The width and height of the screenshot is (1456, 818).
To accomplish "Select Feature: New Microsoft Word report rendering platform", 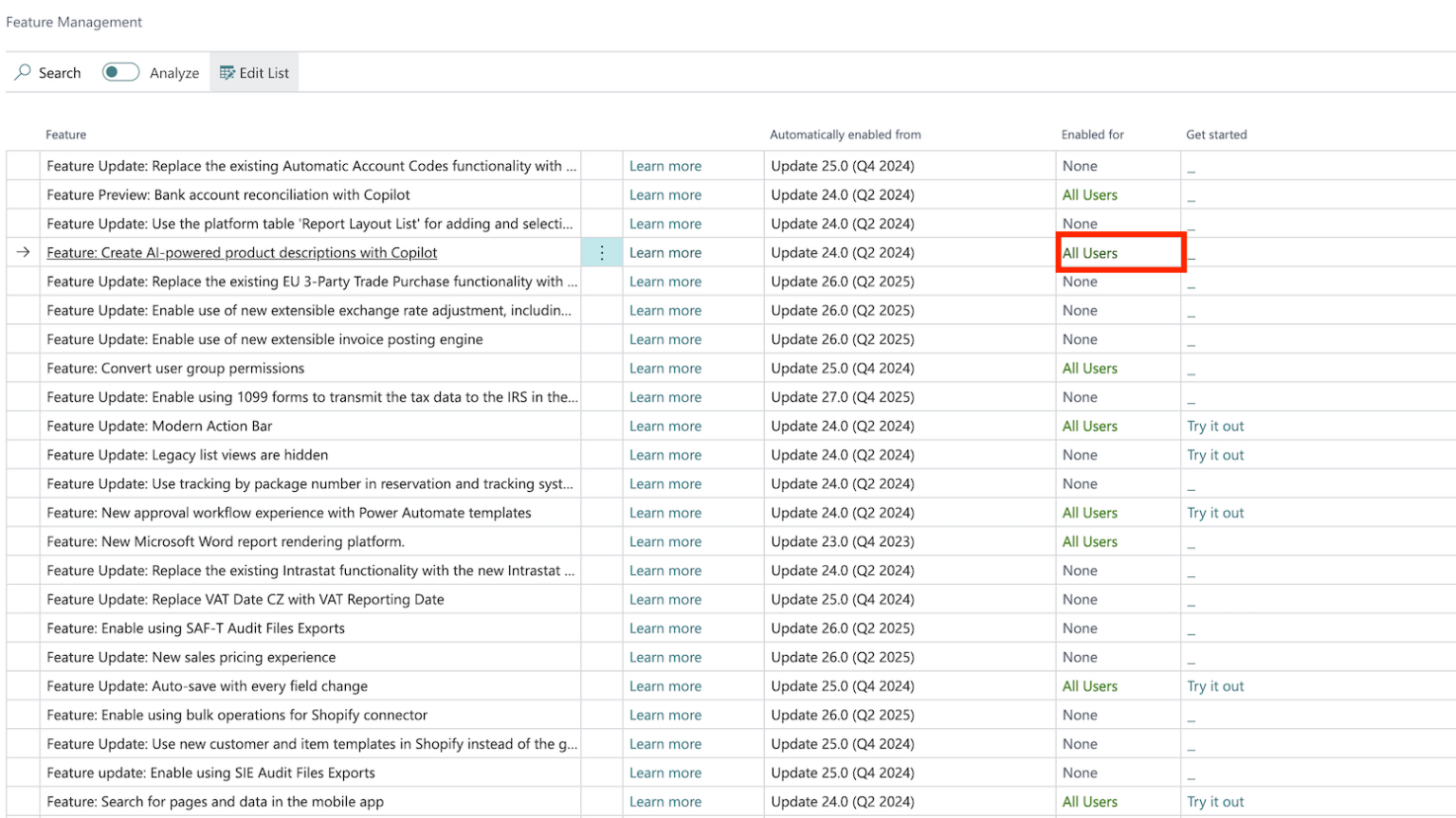I will click(226, 541).
